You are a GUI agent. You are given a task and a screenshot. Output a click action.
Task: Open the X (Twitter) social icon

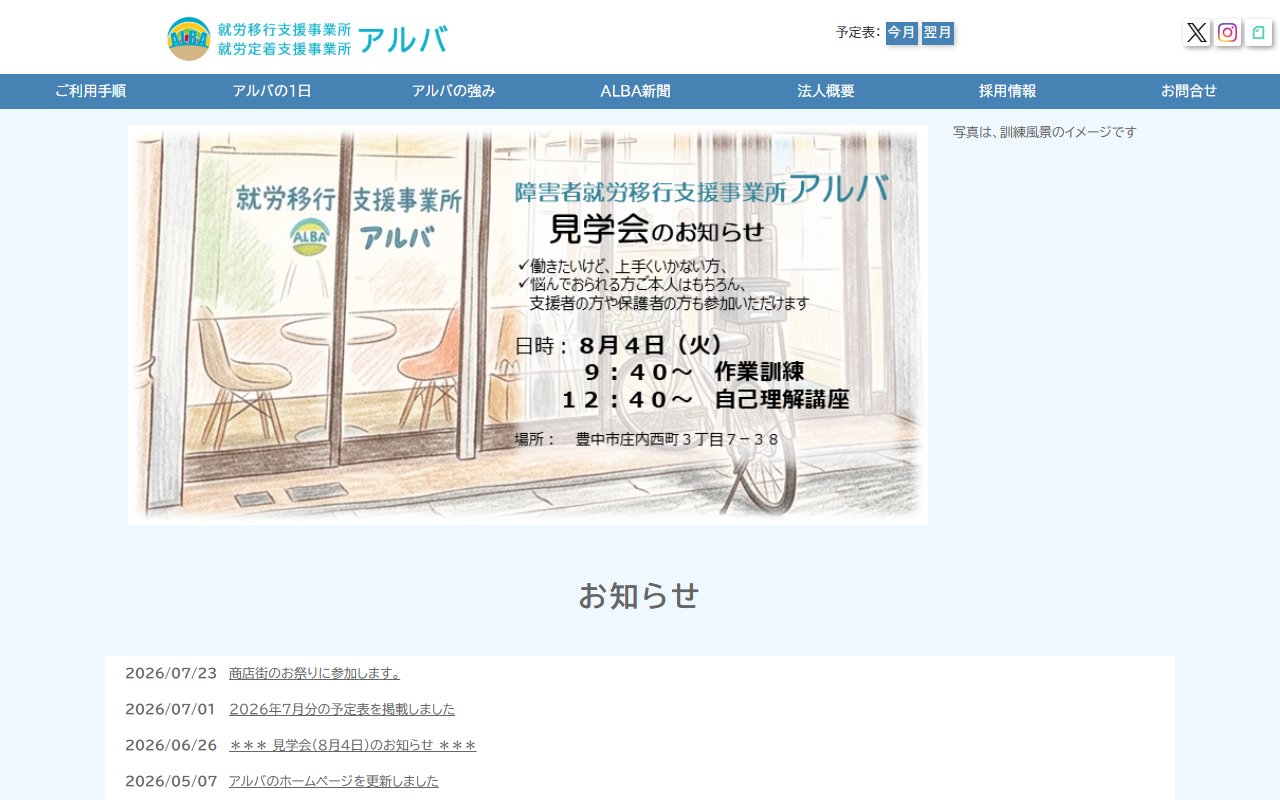click(1197, 32)
